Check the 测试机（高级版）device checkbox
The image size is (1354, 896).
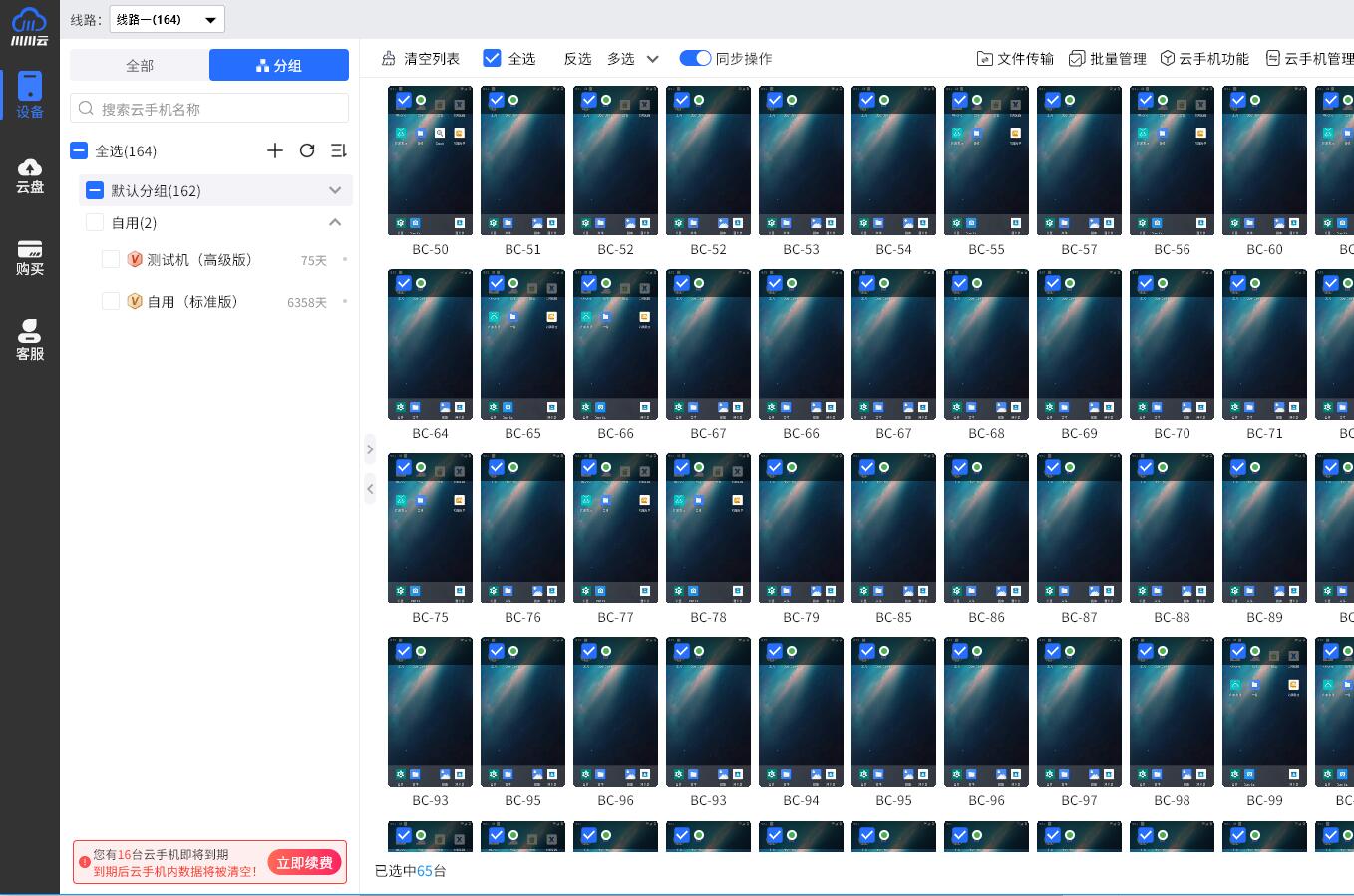pyautogui.click(x=111, y=259)
